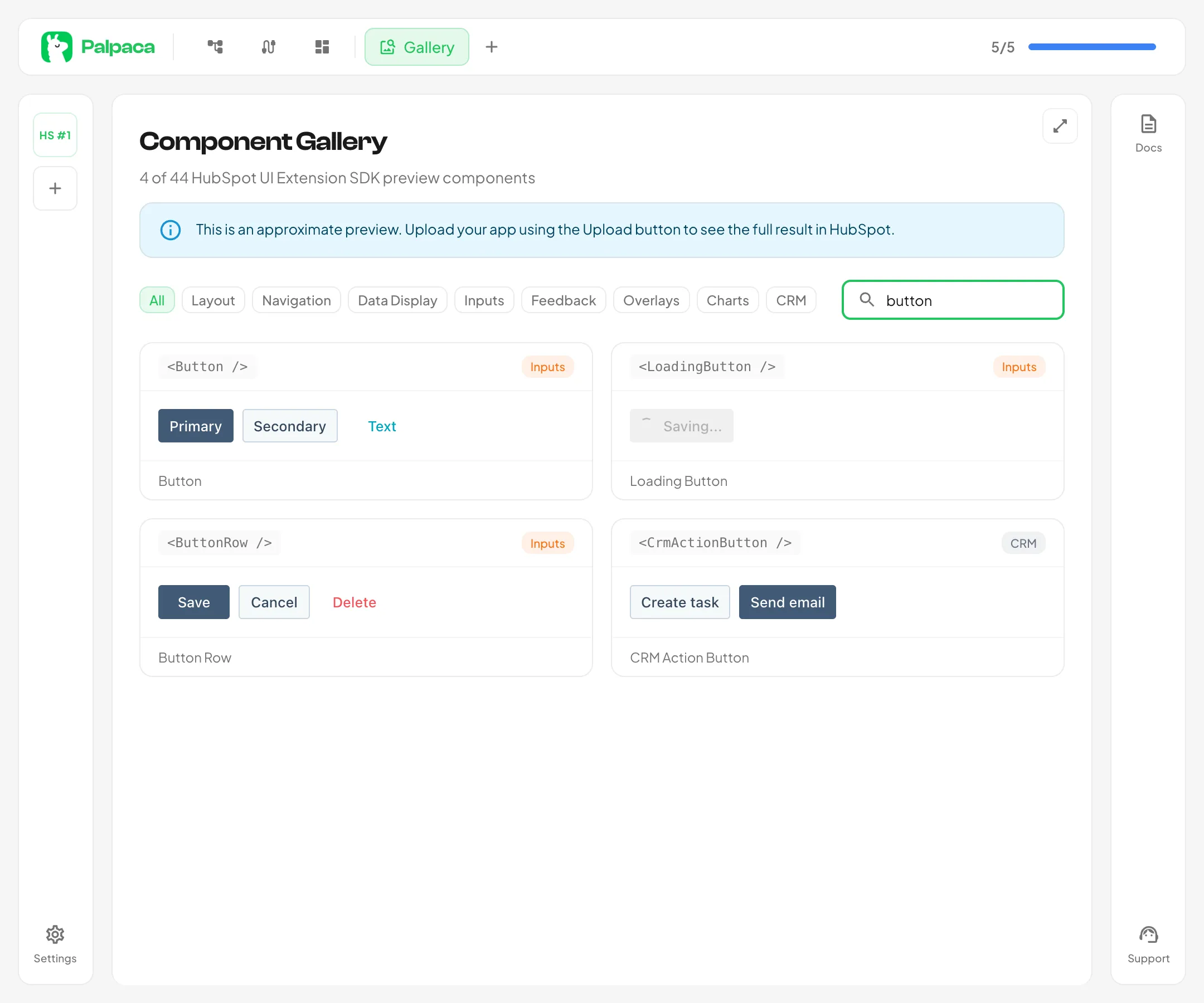
Task: Click the search magnifier icon in the search field
Action: 866,300
